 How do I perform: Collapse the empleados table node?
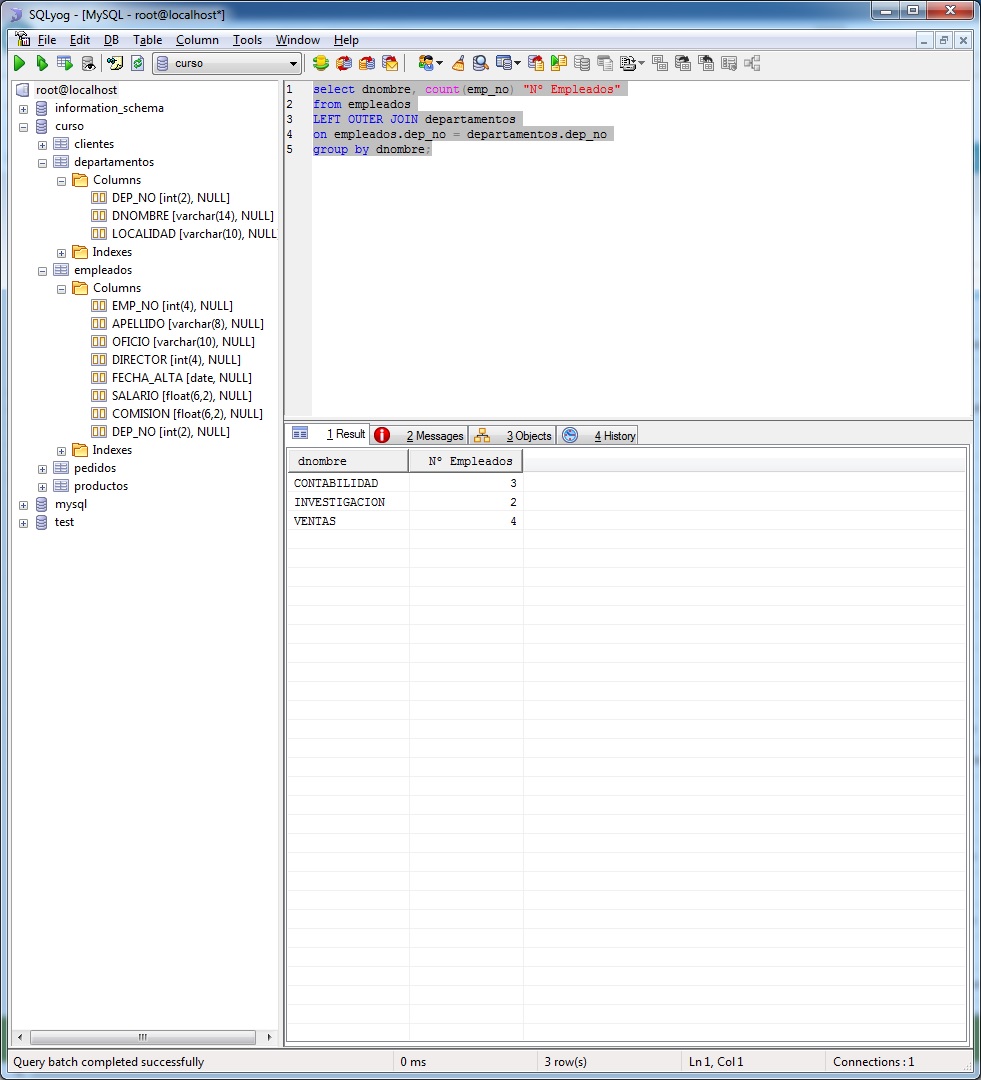coord(42,271)
